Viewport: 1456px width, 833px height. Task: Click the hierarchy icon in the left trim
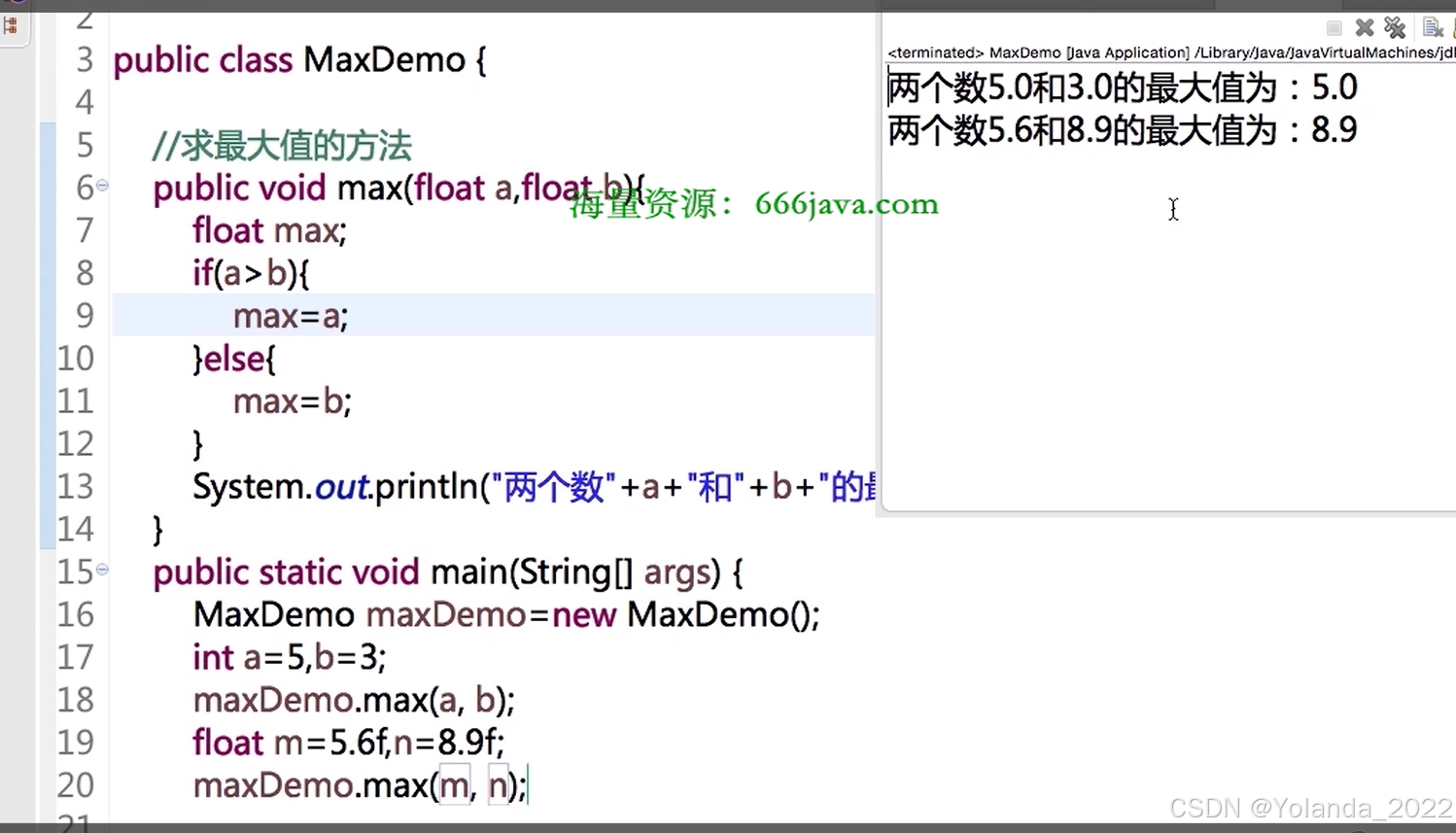[12, 25]
